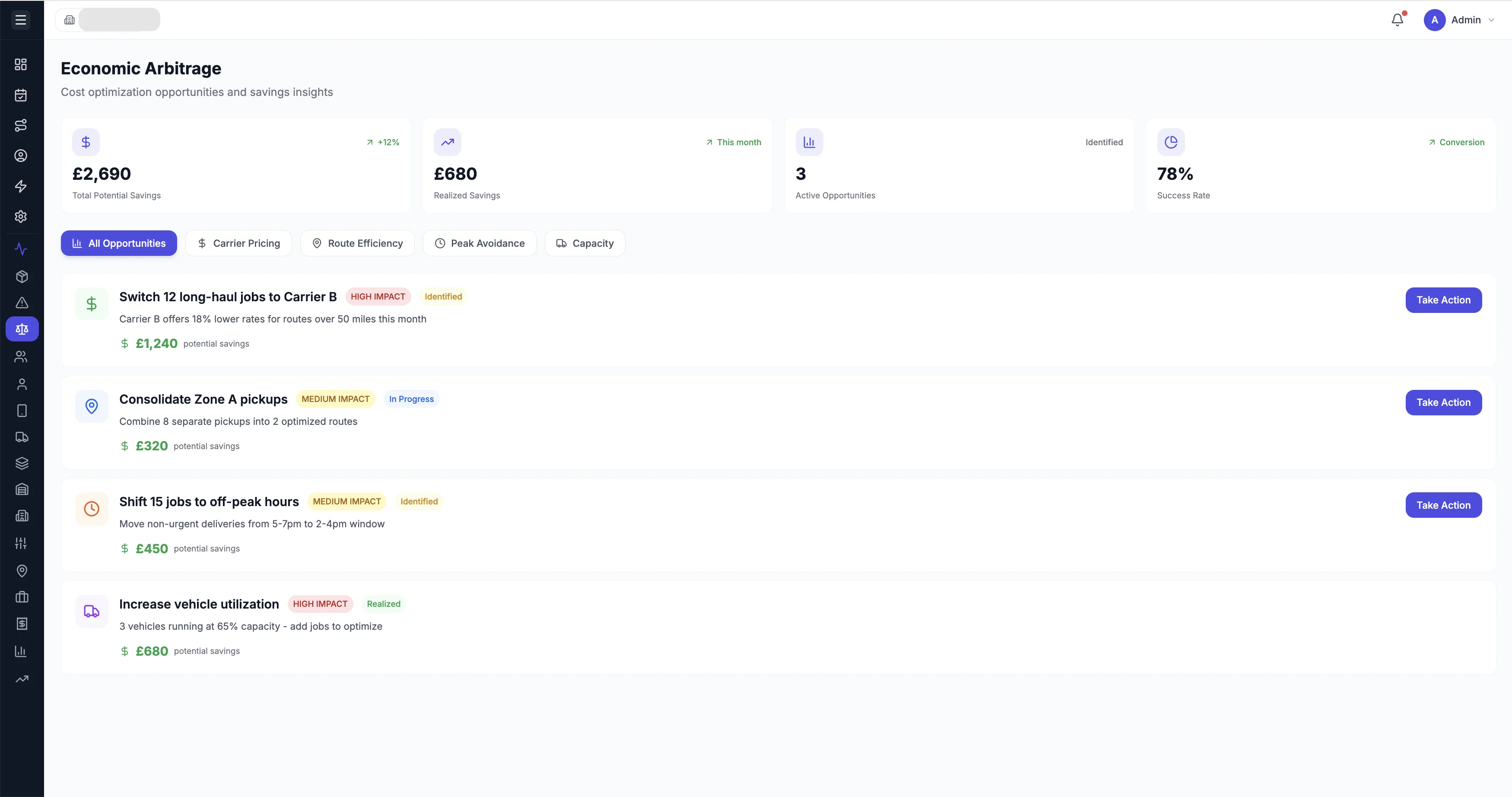Open the scales Economic Arbitrage sidebar icon
The height and width of the screenshot is (797, 1512).
click(21, 329)
